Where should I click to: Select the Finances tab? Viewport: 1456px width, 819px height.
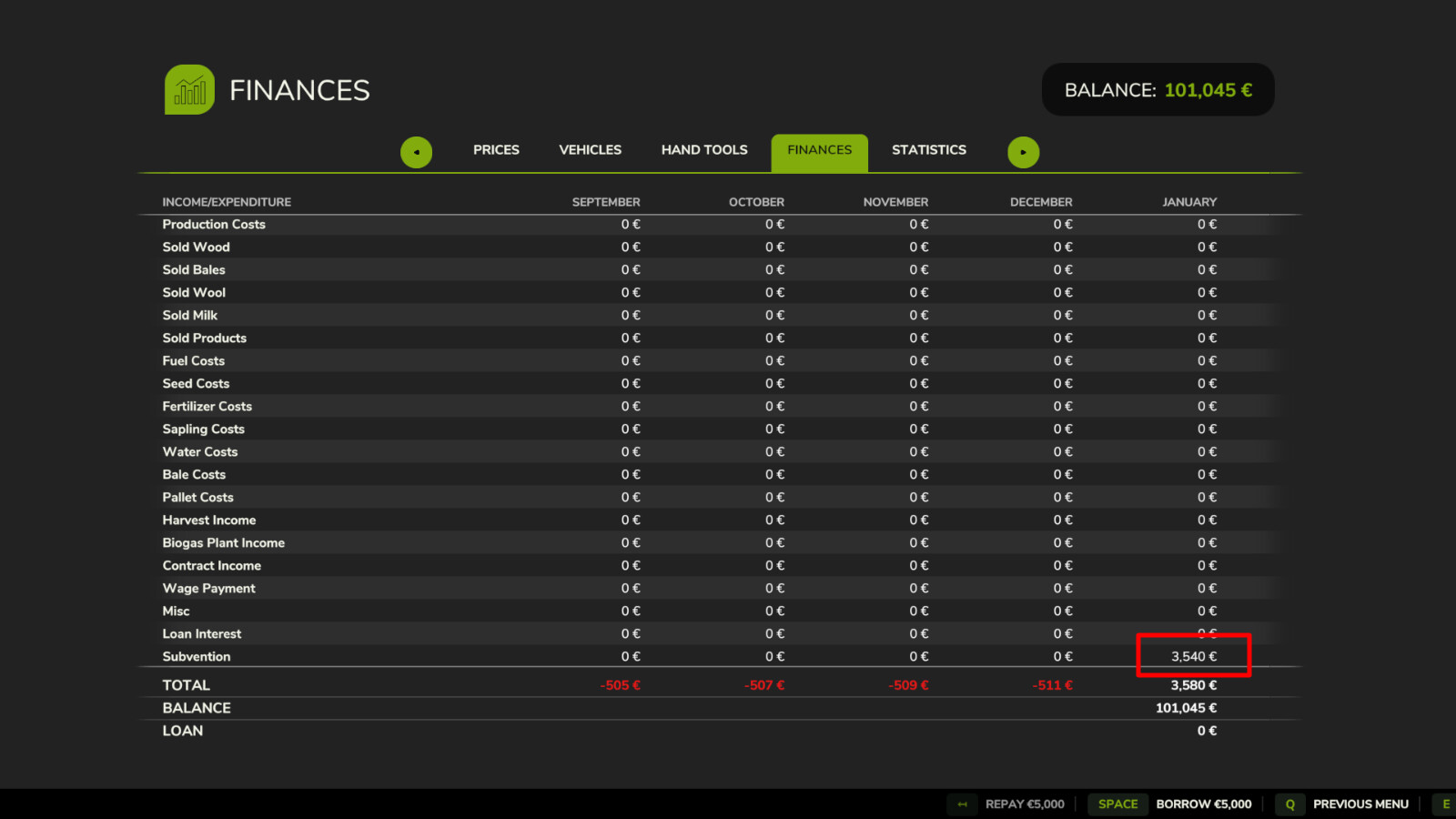(819, 151)
